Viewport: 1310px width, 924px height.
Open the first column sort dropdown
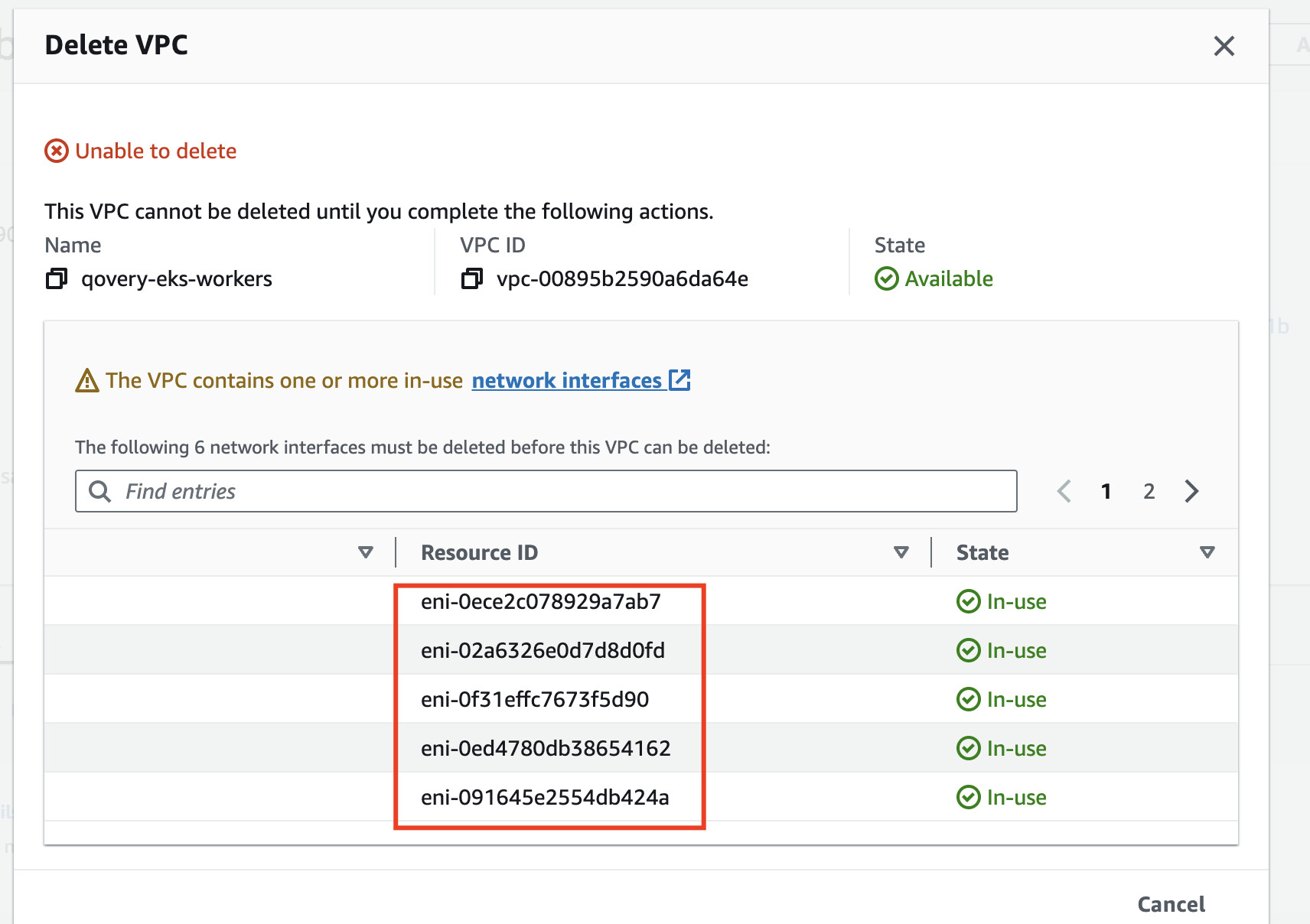366,552
